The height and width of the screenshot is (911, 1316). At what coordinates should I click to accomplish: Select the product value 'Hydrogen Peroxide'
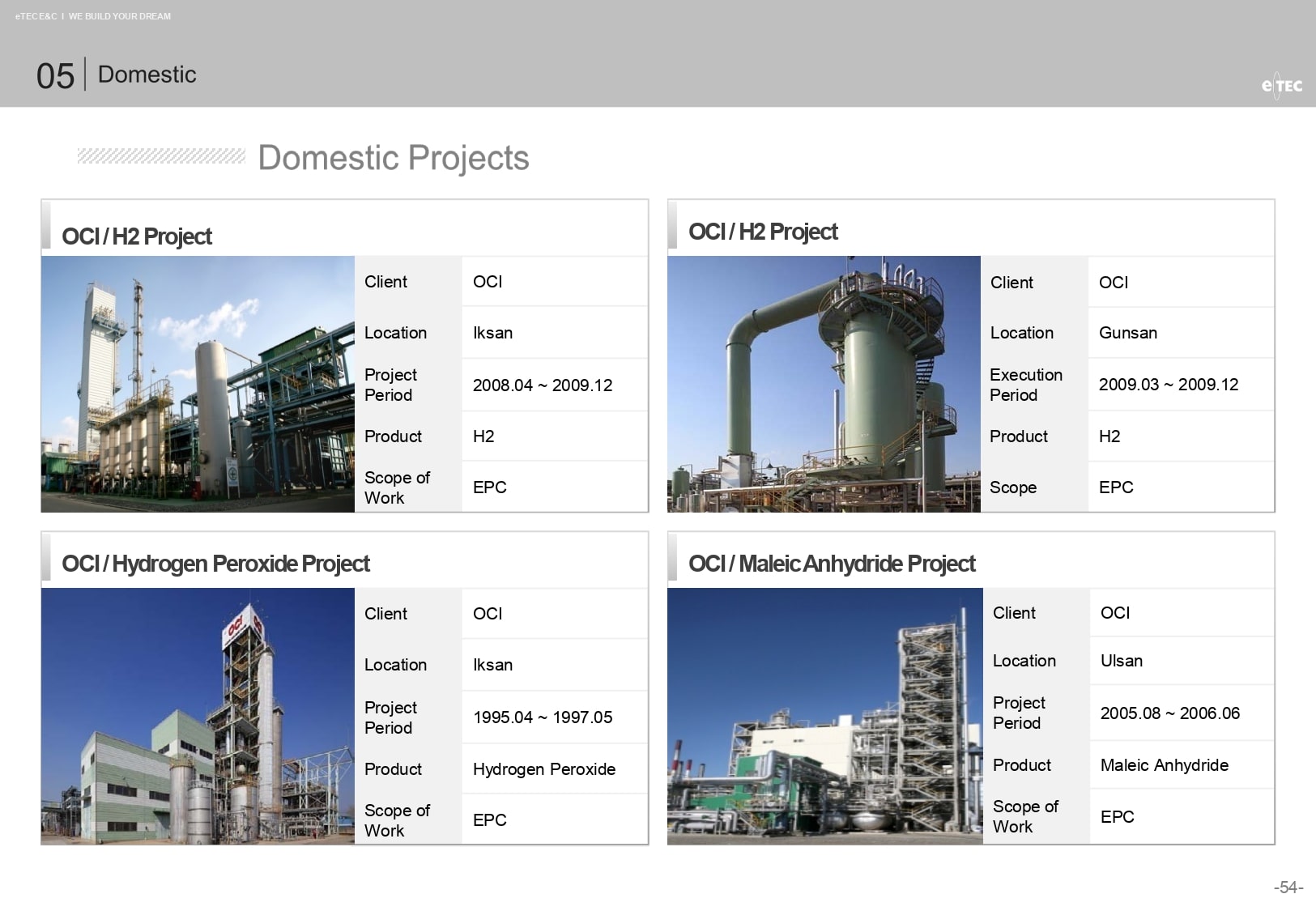pyautogui.click(x=544, y=769)
